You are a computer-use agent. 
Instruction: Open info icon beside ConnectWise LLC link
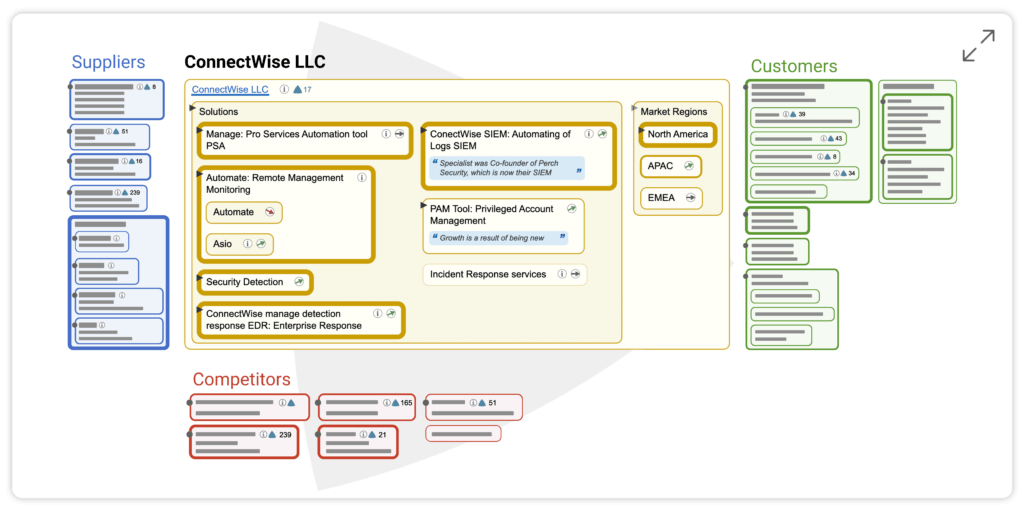(x=284, y=89)
